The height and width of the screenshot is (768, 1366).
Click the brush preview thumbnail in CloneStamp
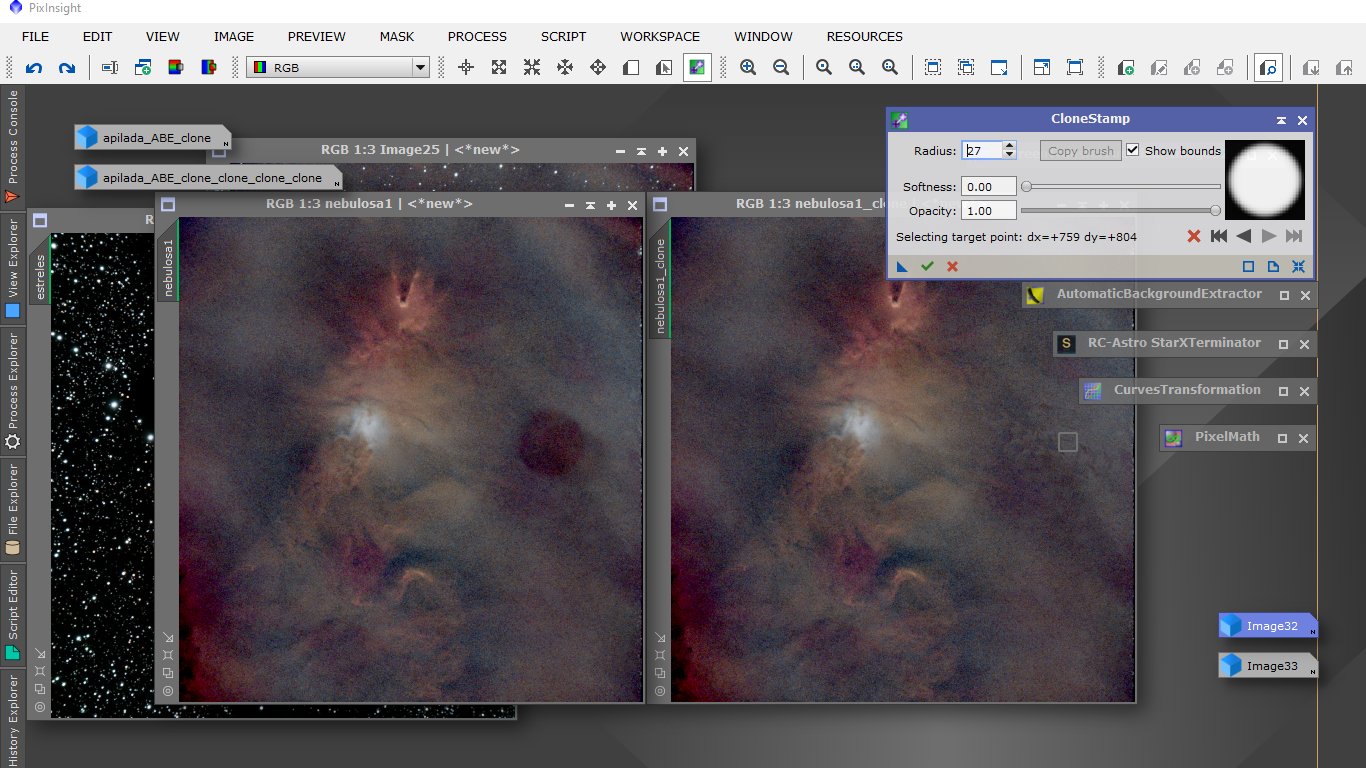click(1265, 180)
